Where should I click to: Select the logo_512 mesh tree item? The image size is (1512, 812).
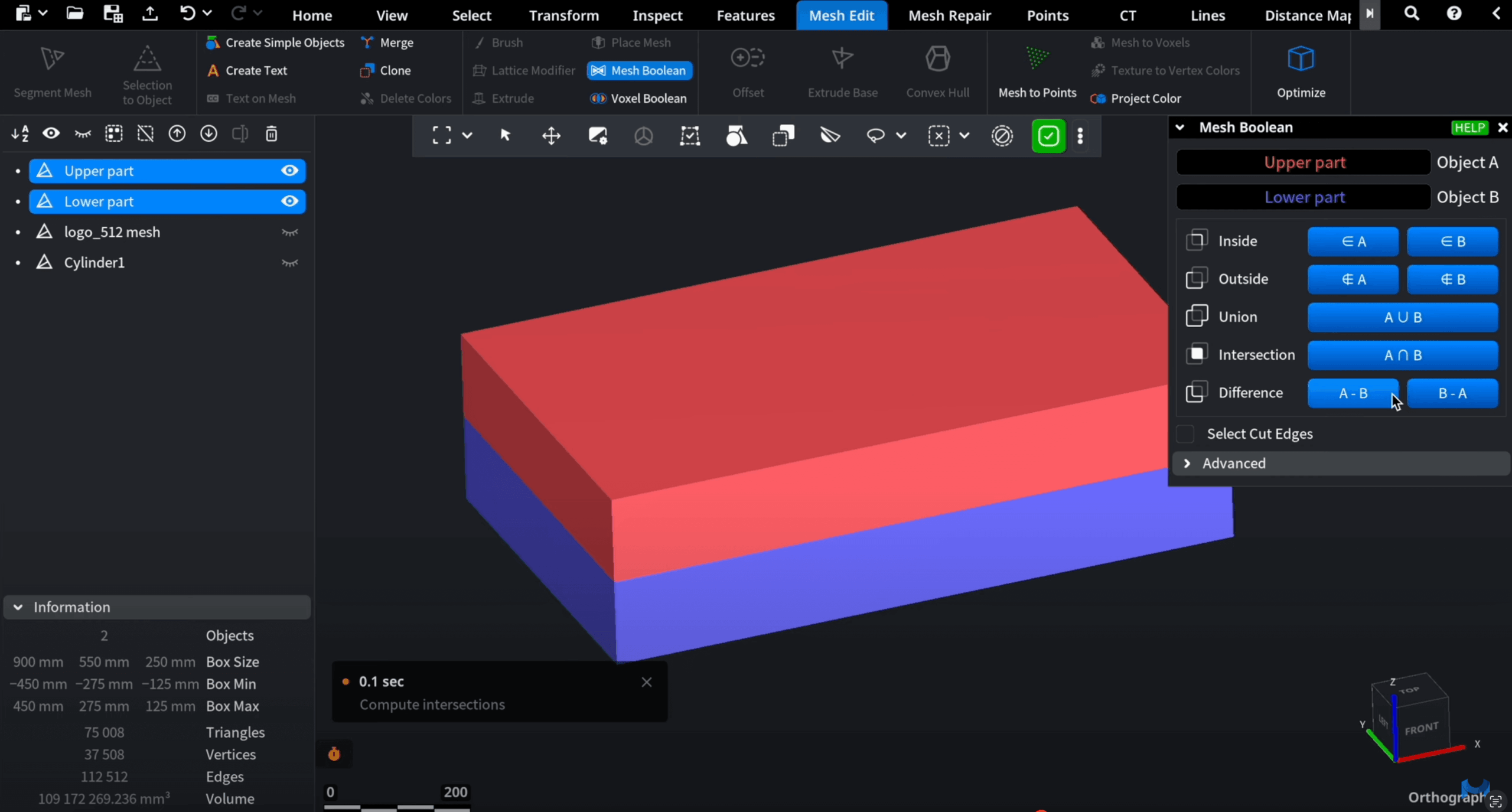coord(112,232)
